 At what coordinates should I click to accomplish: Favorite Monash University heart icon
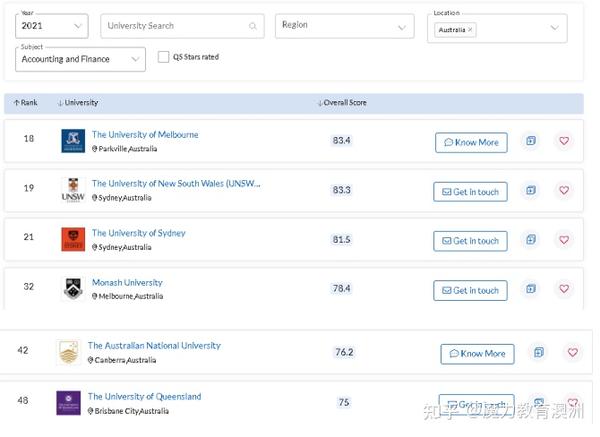[x=564, y=289]
